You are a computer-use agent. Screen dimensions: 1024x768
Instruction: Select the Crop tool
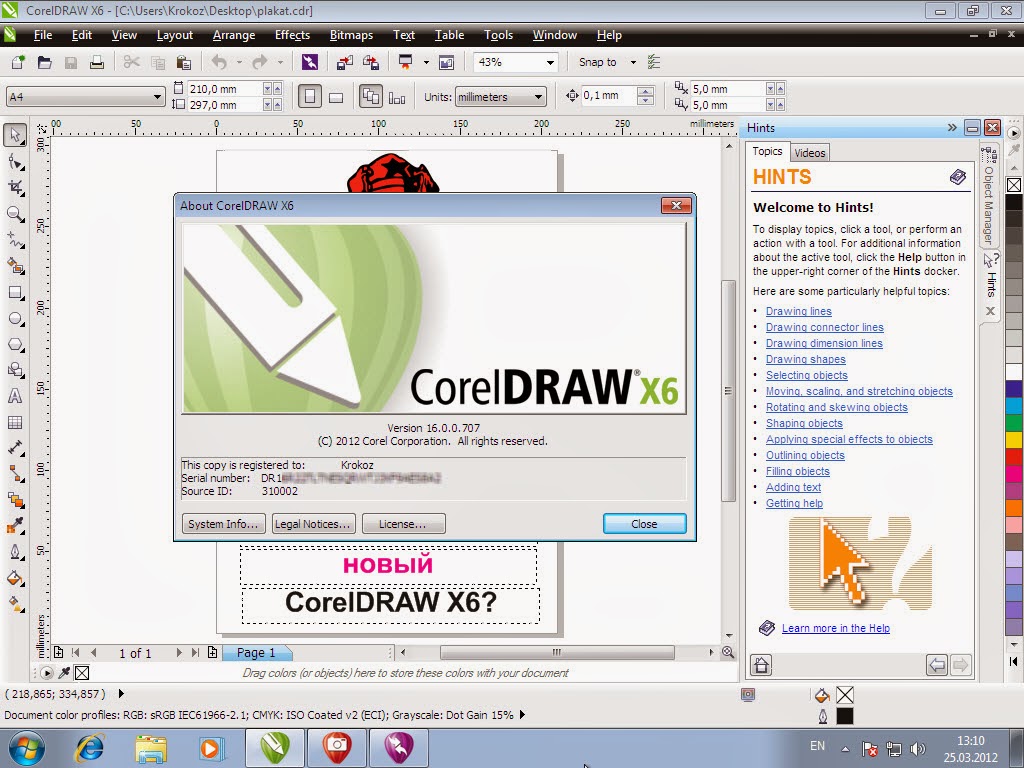click(15, 187)
